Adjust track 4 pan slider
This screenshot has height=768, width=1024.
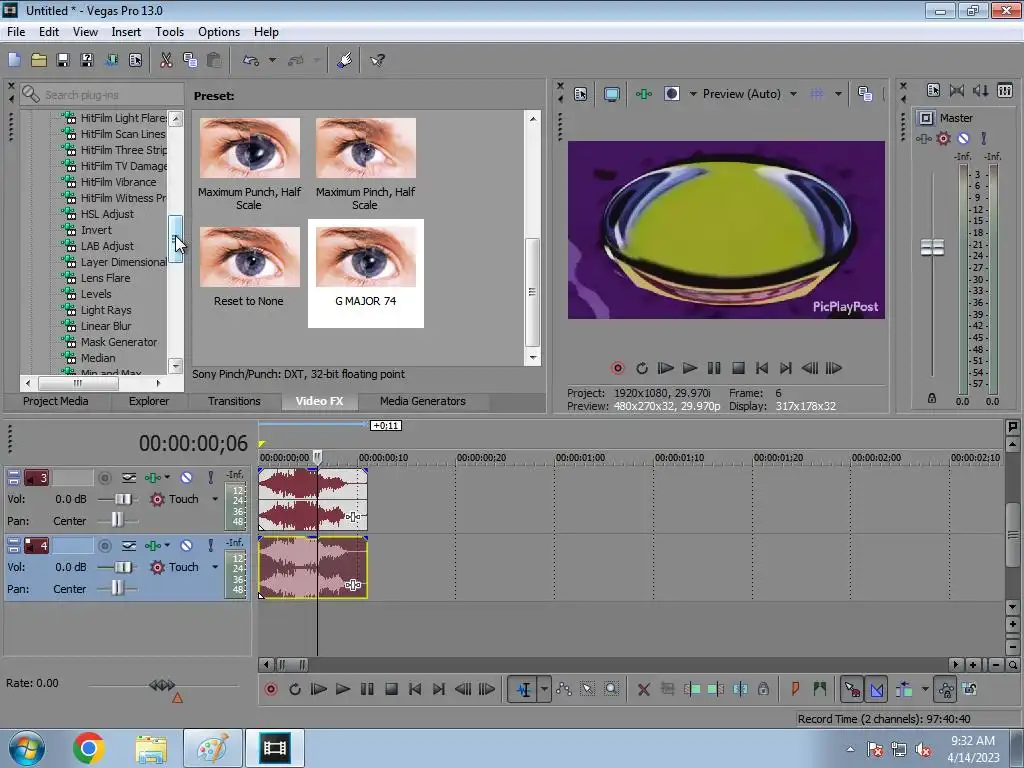click(x=117, y=588)
